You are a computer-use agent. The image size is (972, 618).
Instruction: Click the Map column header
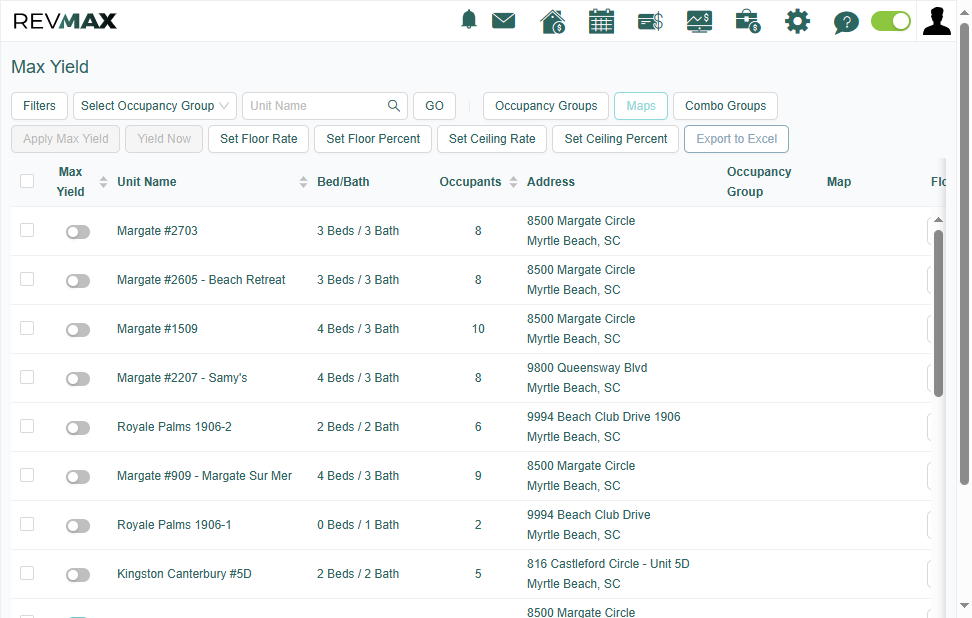pyautogui.click(x=839, y=182)
